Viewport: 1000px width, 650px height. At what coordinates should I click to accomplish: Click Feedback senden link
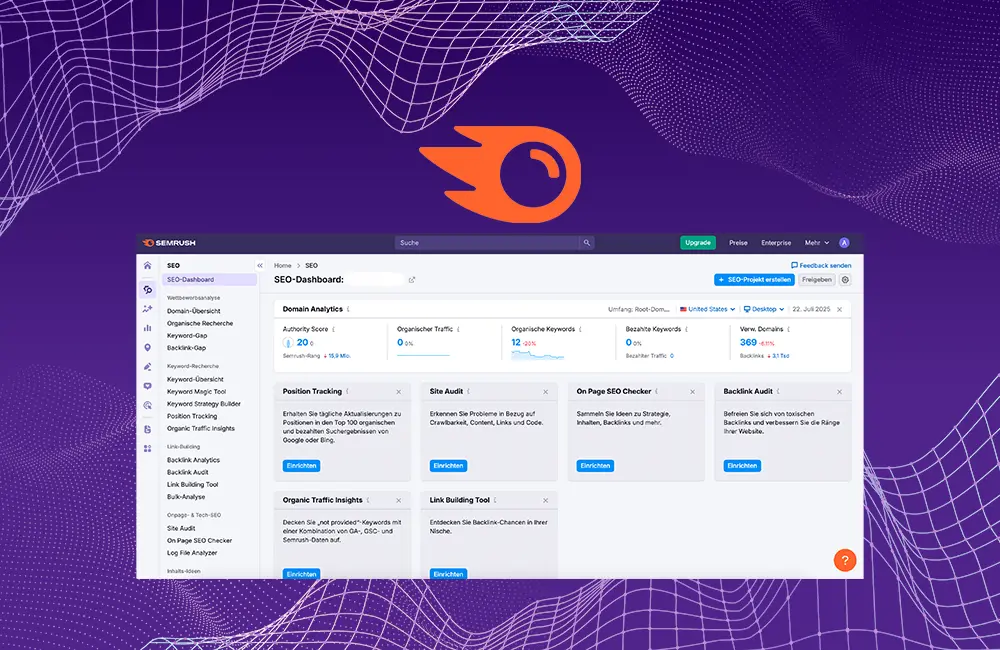[x=821, y=265]
